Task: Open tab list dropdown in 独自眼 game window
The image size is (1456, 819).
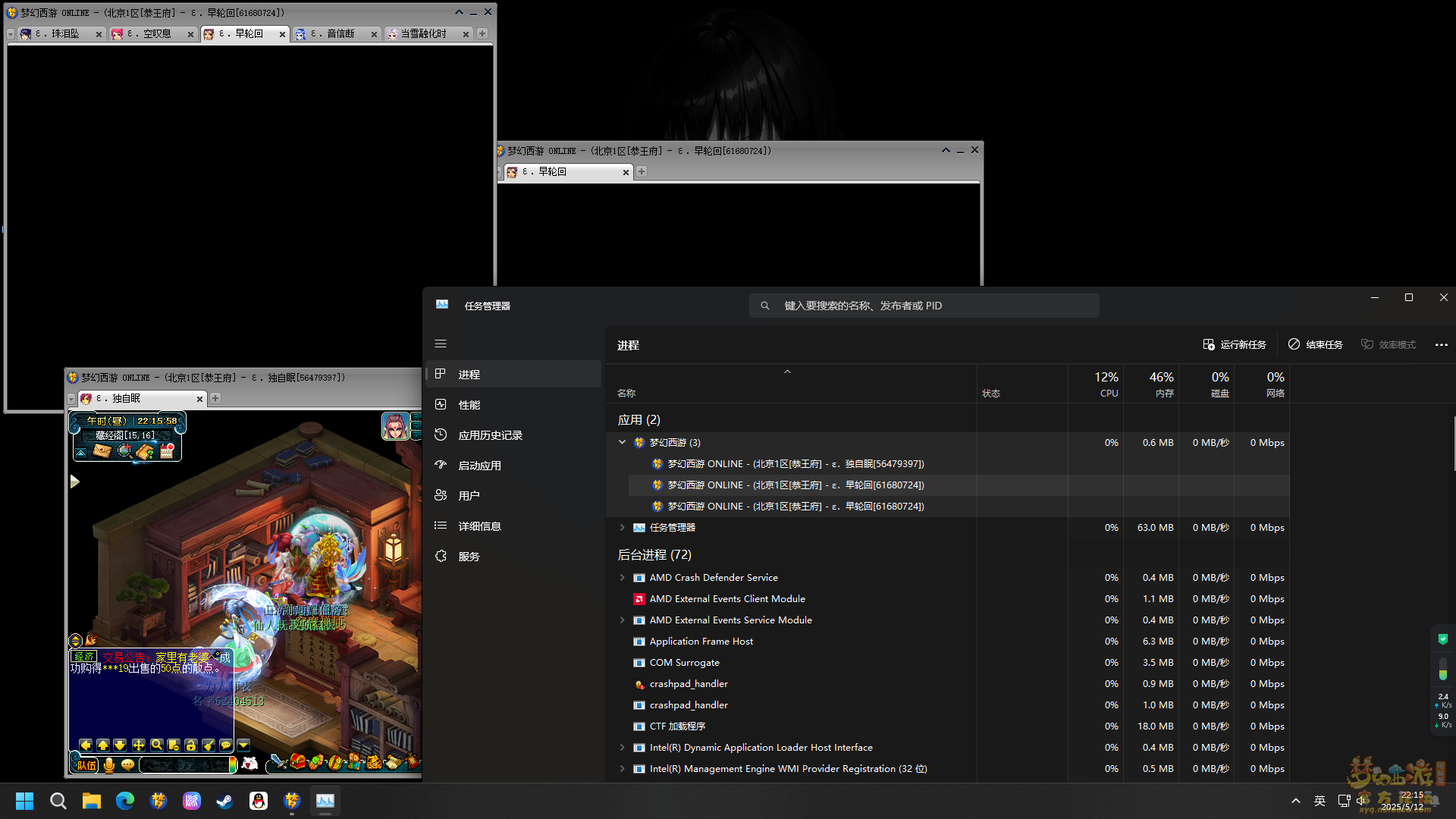Action: coord(71,399)
